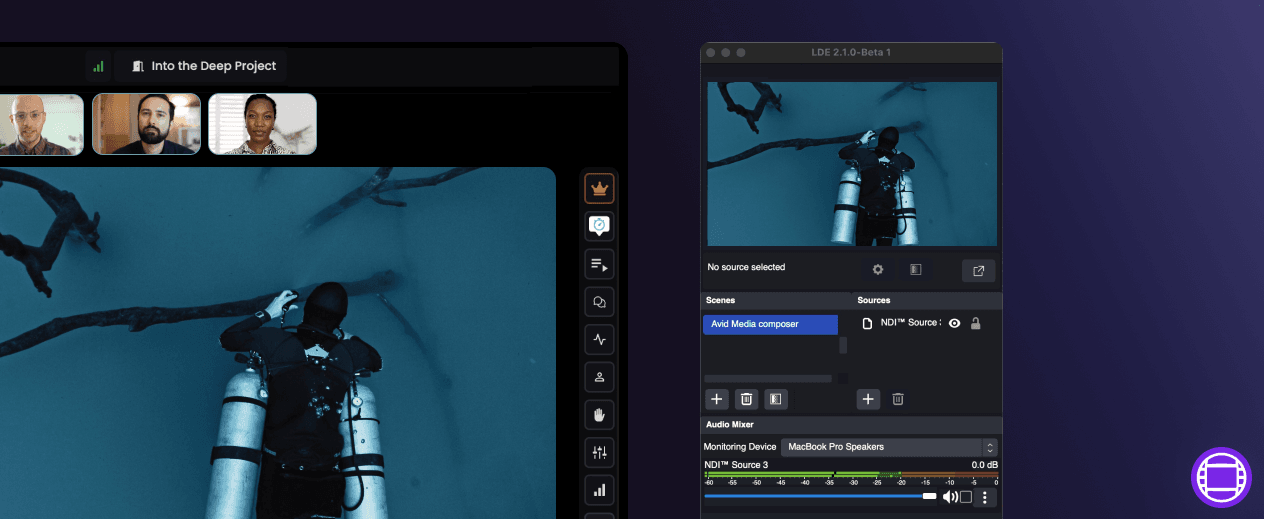
Task: Open the Monitoring Device dropdown
Action: (x=889, y=447)
